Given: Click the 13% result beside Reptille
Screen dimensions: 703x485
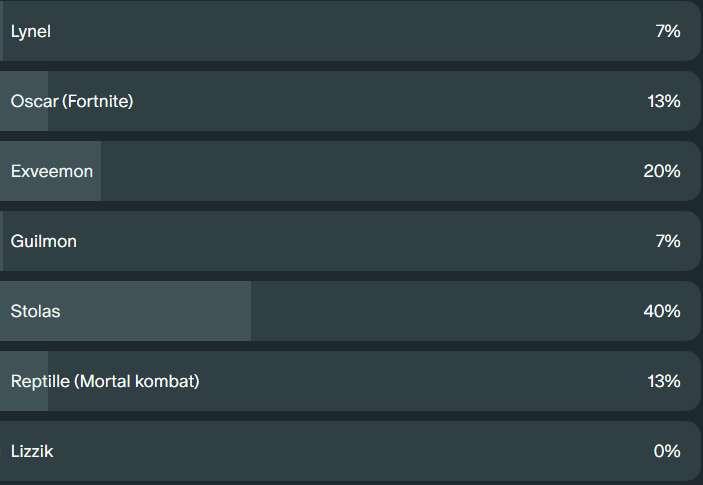Looking at the screenshot, I should pos(664,381).
